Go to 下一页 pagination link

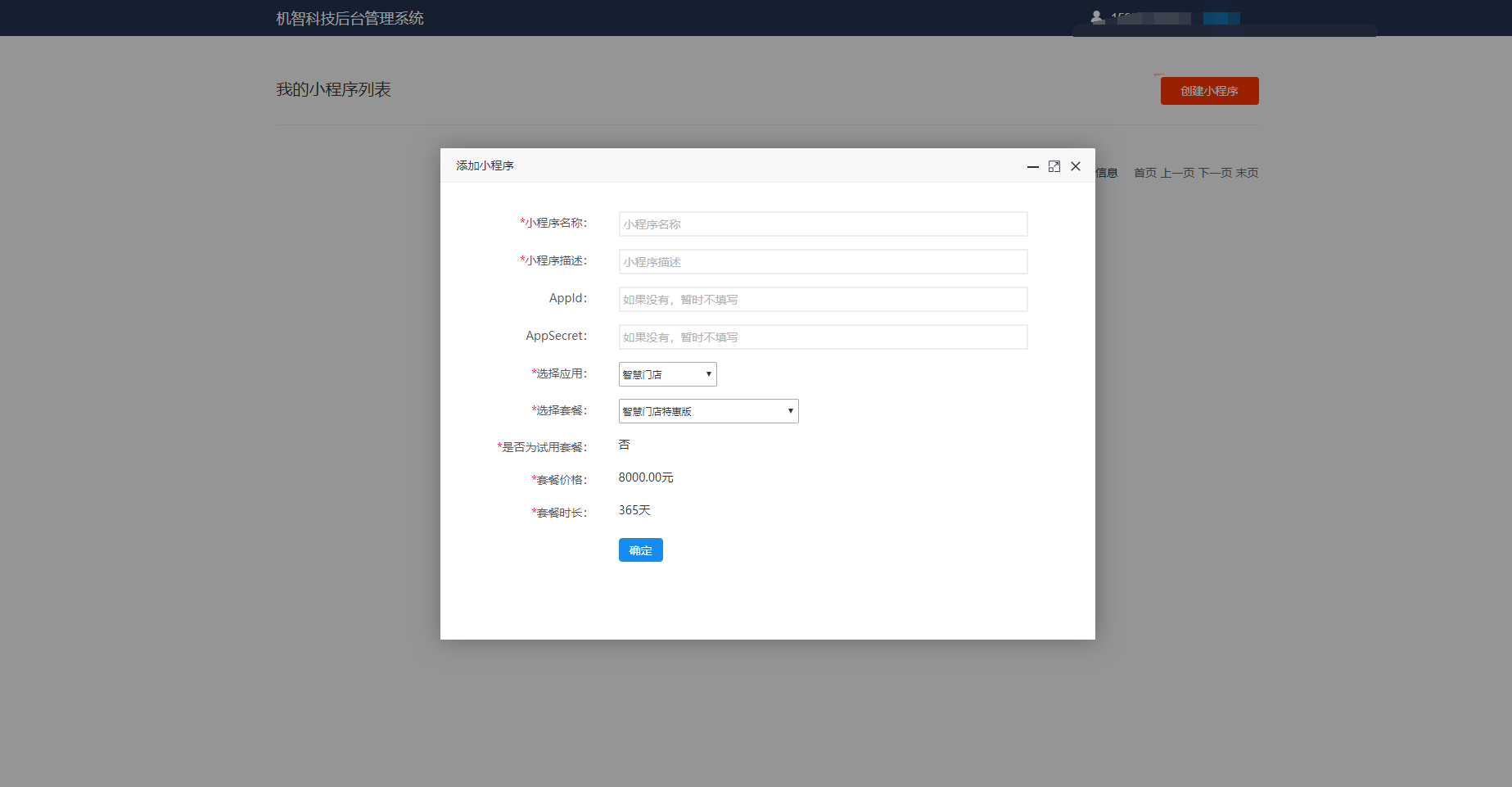[1215, 173]
